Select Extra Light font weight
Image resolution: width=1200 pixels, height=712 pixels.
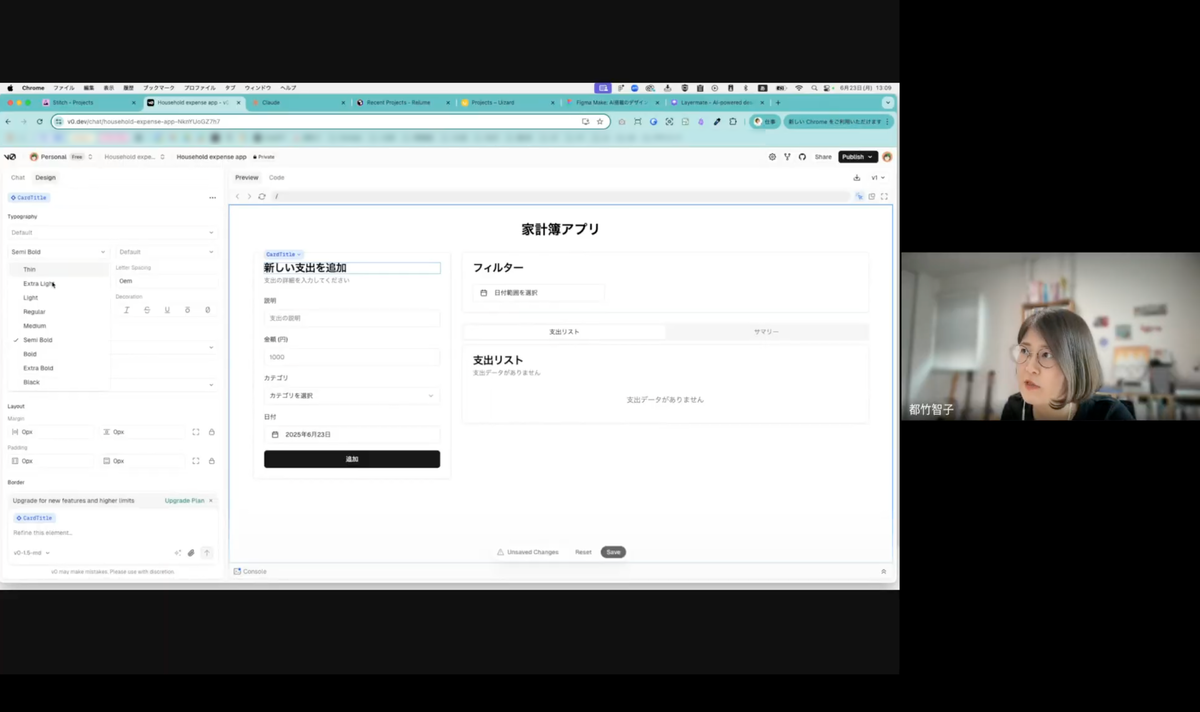[x=59, y=284]
